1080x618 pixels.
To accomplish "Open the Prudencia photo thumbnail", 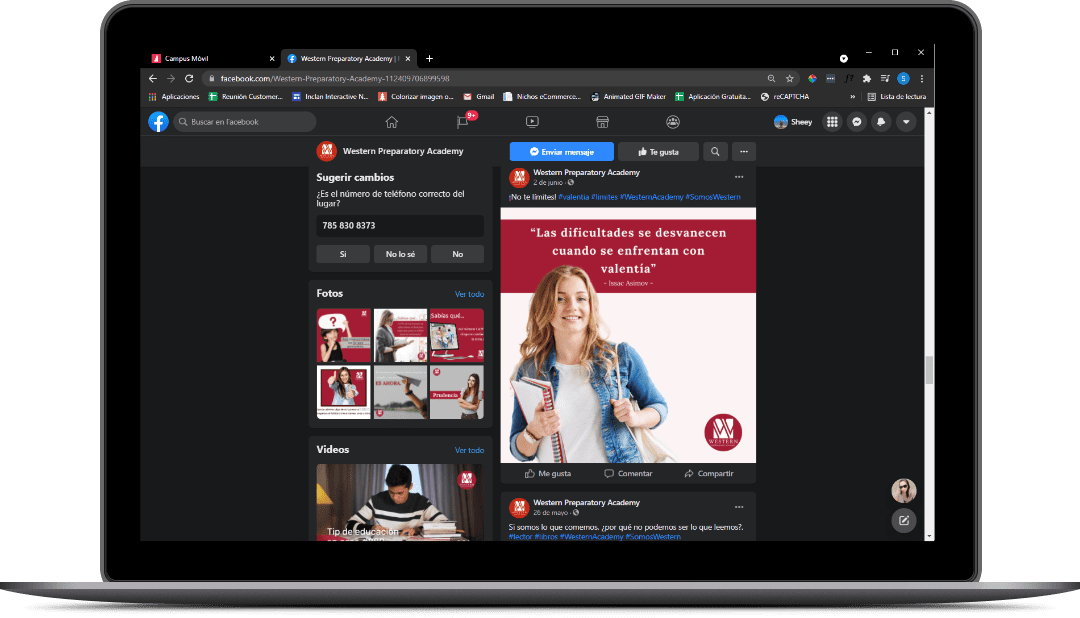I will 457,392.
